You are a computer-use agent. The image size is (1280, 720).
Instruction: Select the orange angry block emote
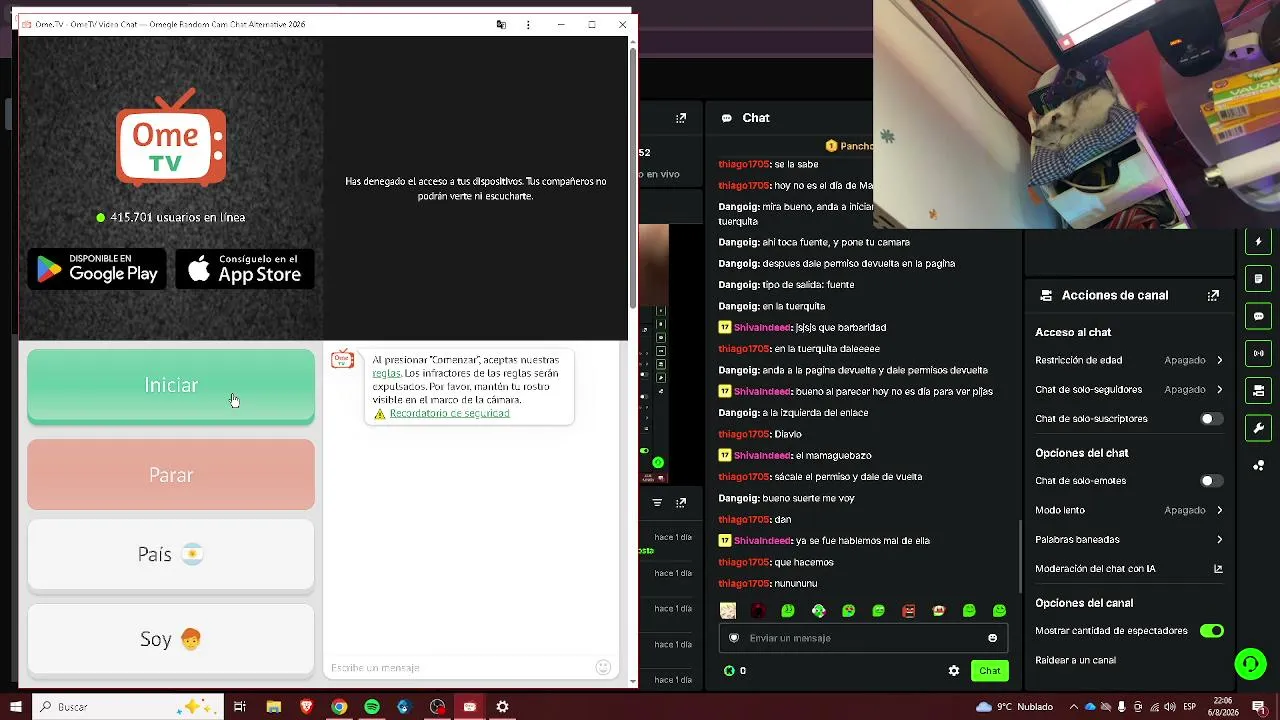[909, 611]
